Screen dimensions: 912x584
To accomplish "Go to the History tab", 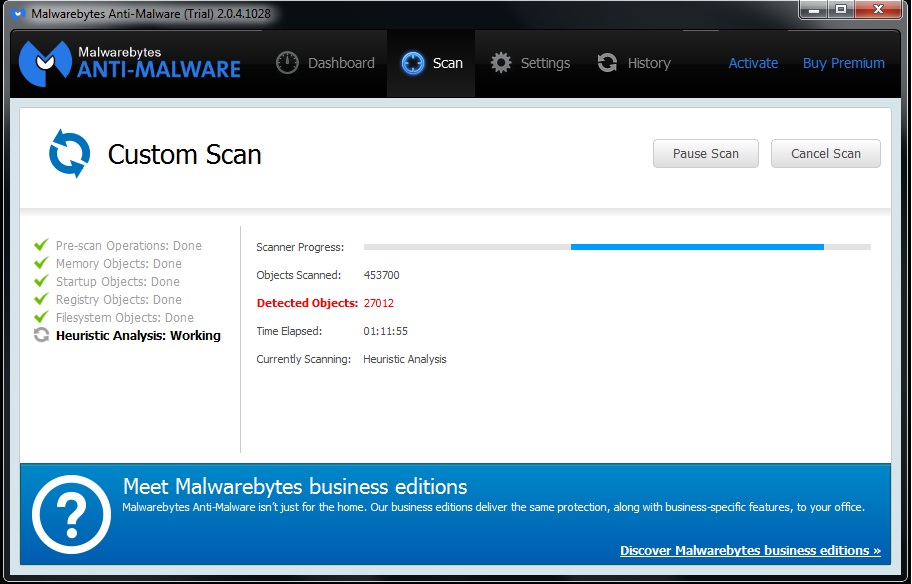I will (x=634, y=63).
